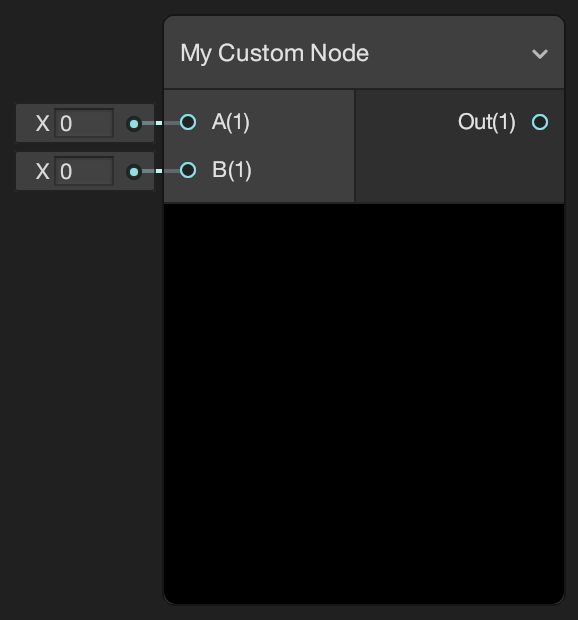Click the black node preview area
Viewport: 578px width, 620px height.
click(364, 403)
